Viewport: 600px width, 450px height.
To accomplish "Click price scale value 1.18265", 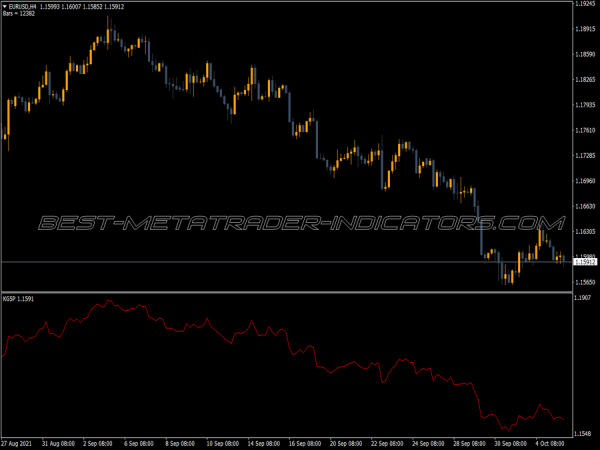I will coord(585,80).
